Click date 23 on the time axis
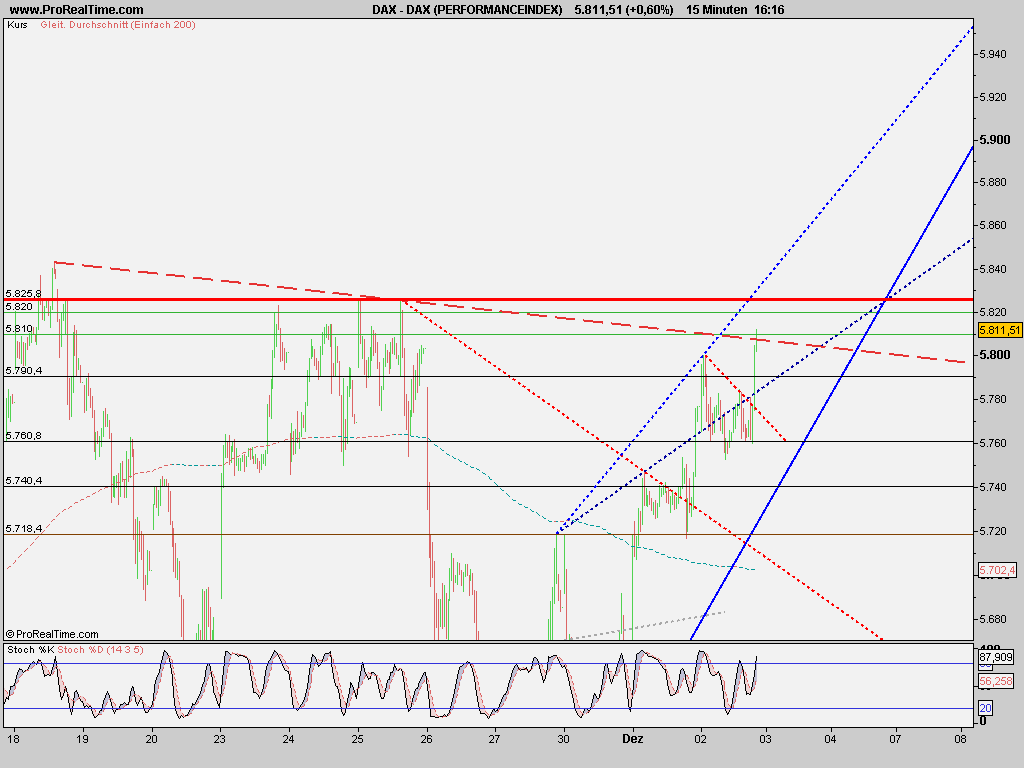Viewport: 1024px width, 768px height. tap(219, 739)
